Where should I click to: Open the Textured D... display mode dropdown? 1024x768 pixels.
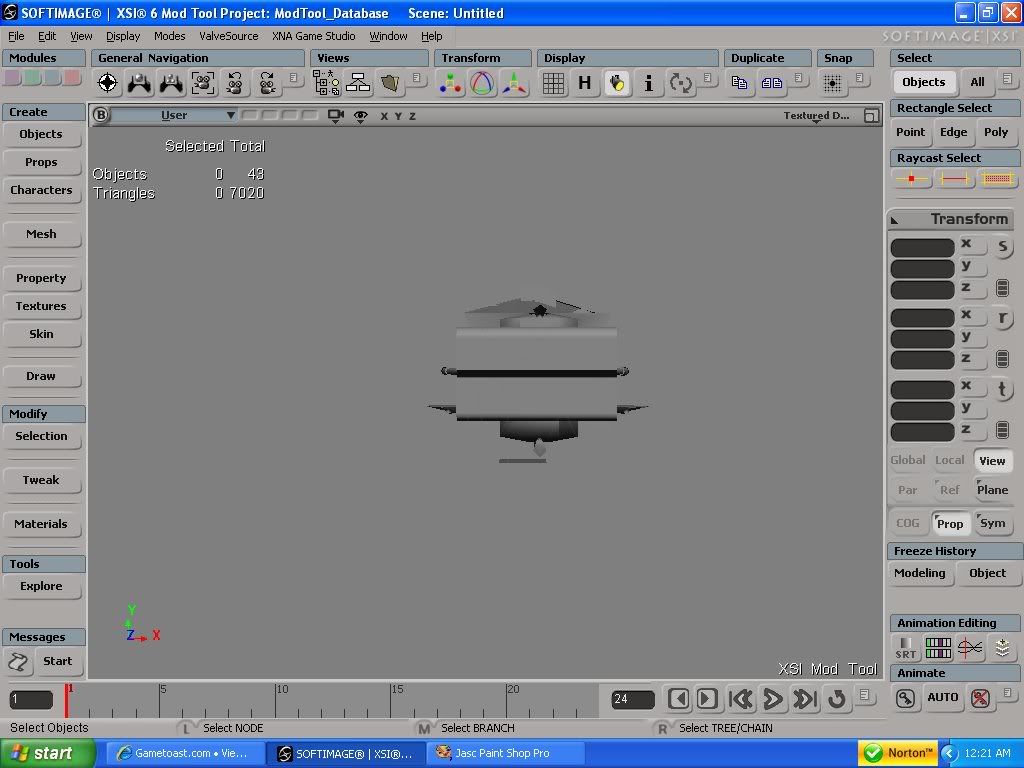pyautogui.click(x=816, y=116)
